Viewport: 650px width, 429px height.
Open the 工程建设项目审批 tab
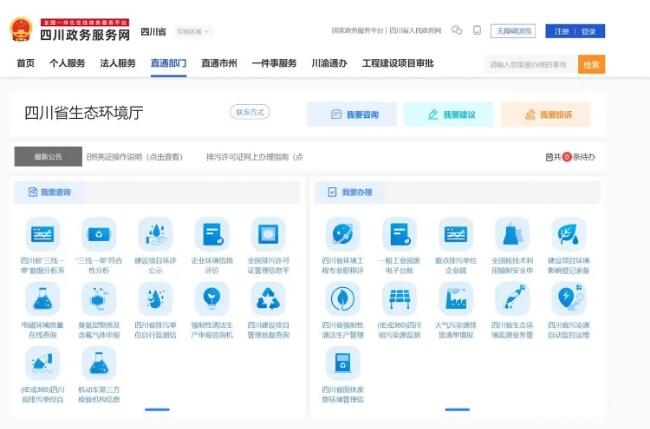coord(398,63)
